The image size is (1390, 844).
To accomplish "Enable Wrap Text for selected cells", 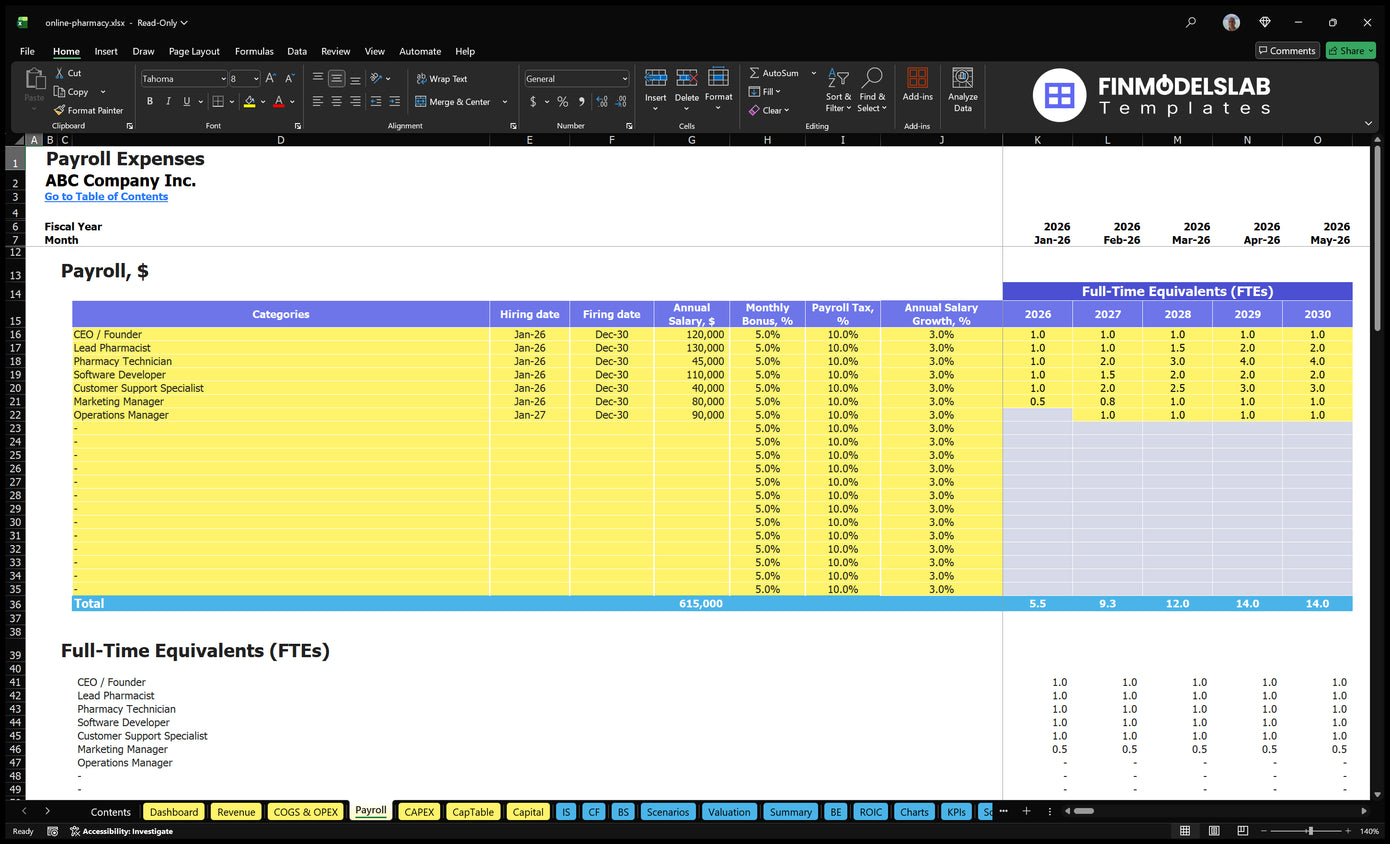I will (443, 78).
